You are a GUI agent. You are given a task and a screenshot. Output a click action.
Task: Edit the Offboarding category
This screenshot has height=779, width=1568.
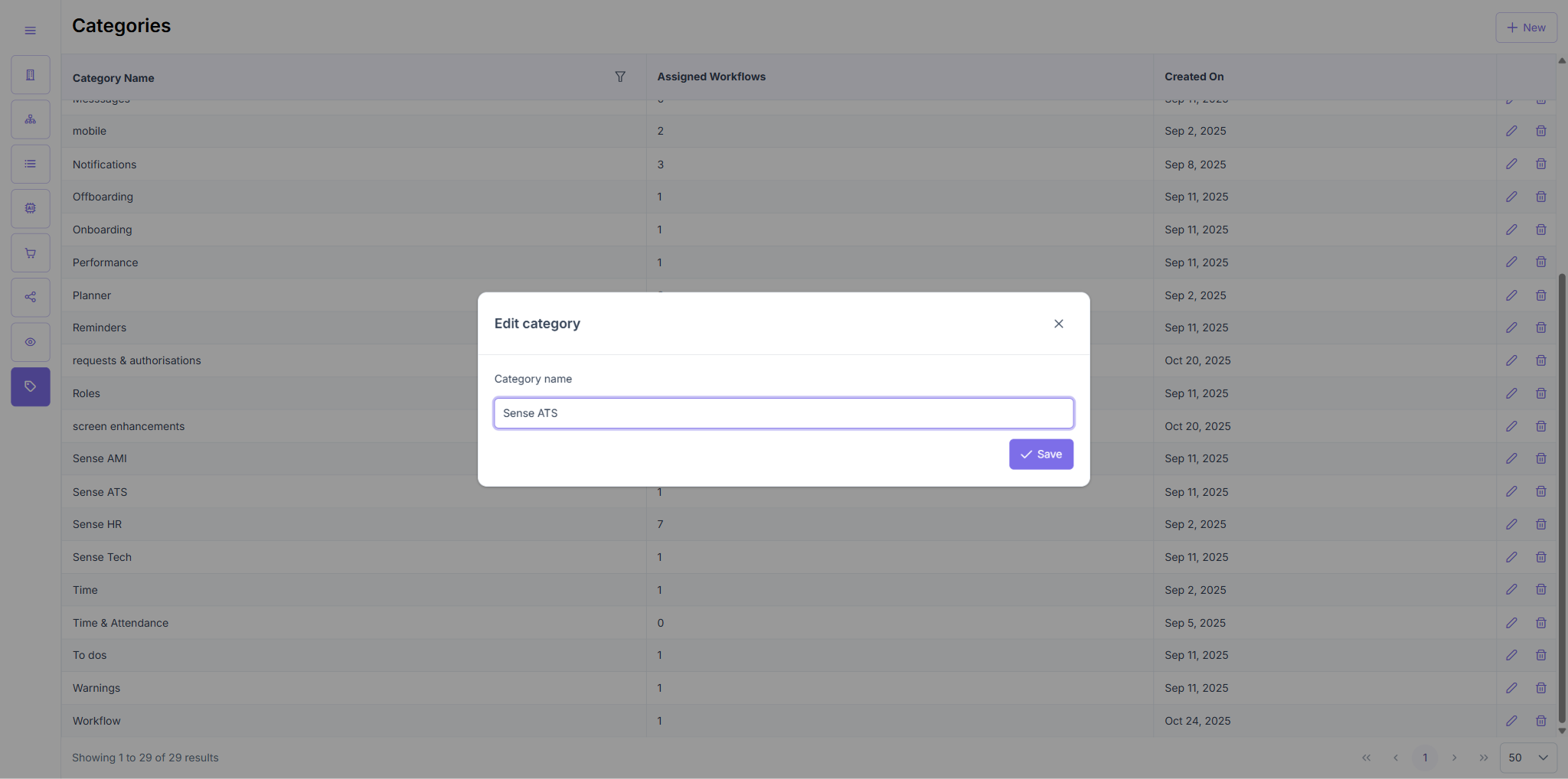[x=1511, y=197]
